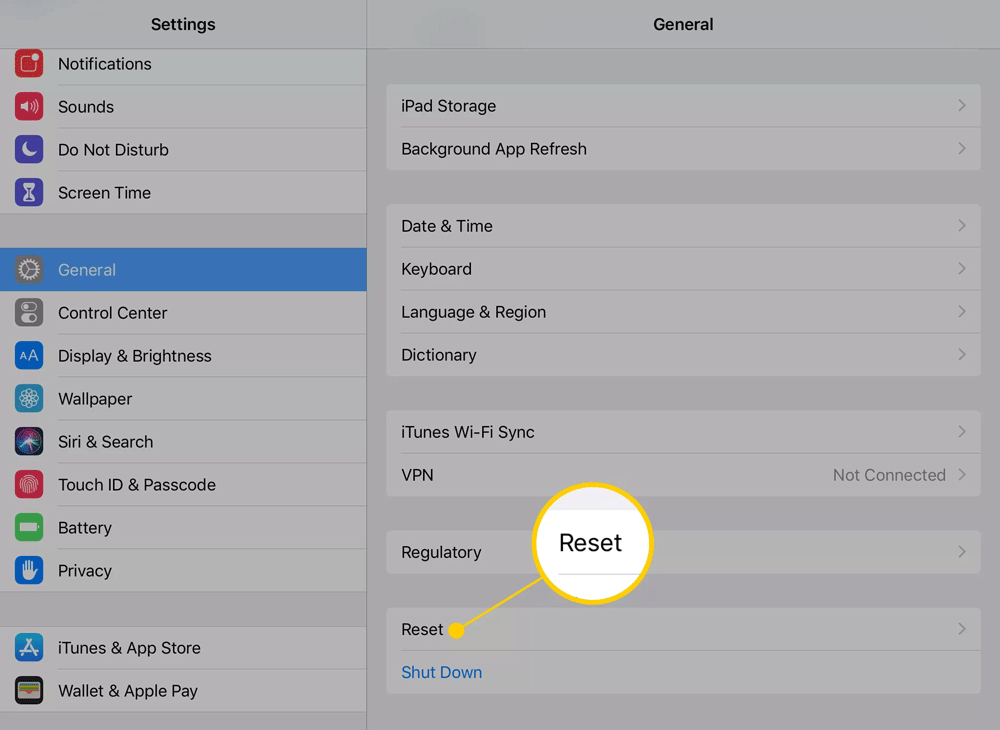Open Display & Brightness via the AA icon

pos(29,355)
